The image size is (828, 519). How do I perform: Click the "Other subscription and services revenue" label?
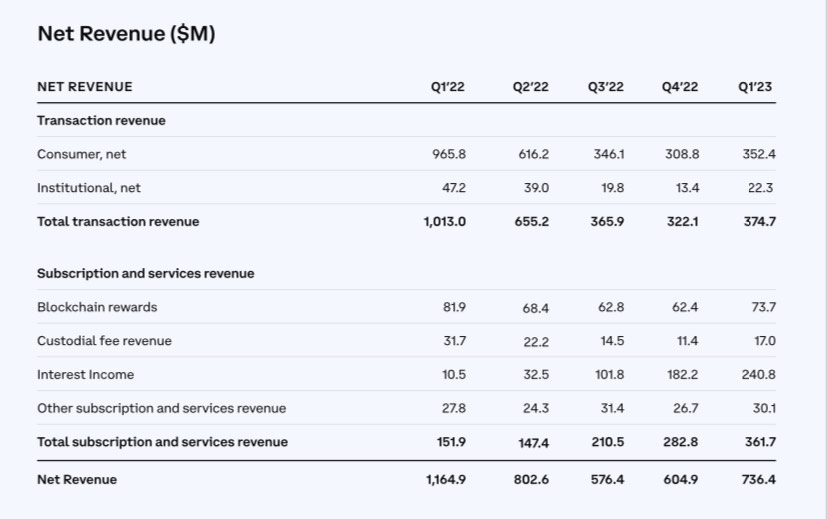[161, 408]
